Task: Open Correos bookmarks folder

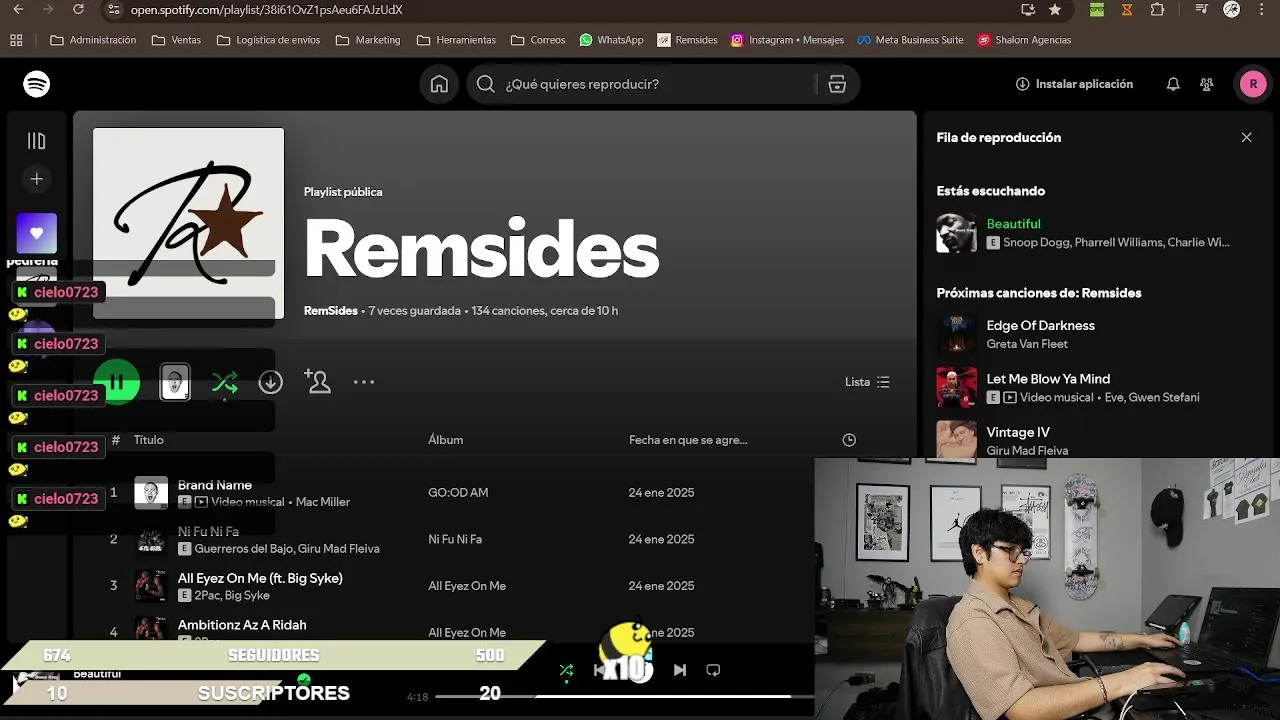Action: 538,40
